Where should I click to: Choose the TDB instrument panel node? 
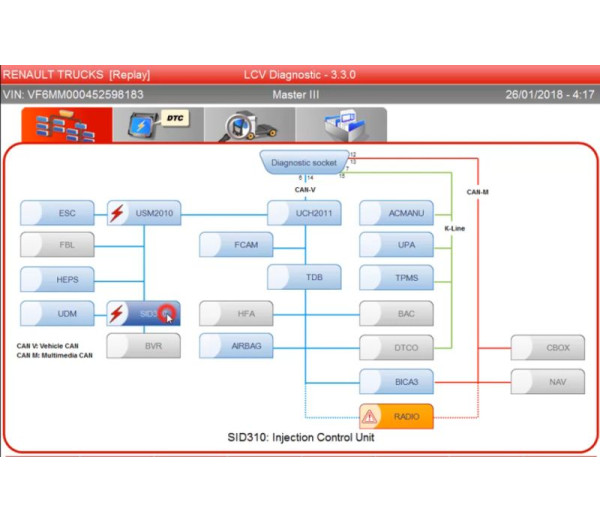click(x=305, y=277)
